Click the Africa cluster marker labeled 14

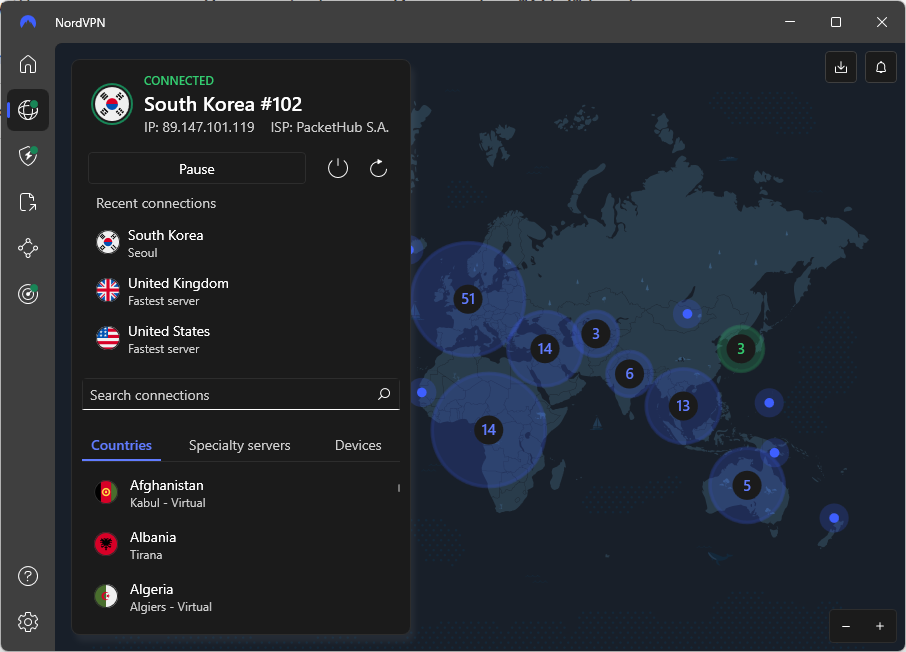[x=489, y=429]
